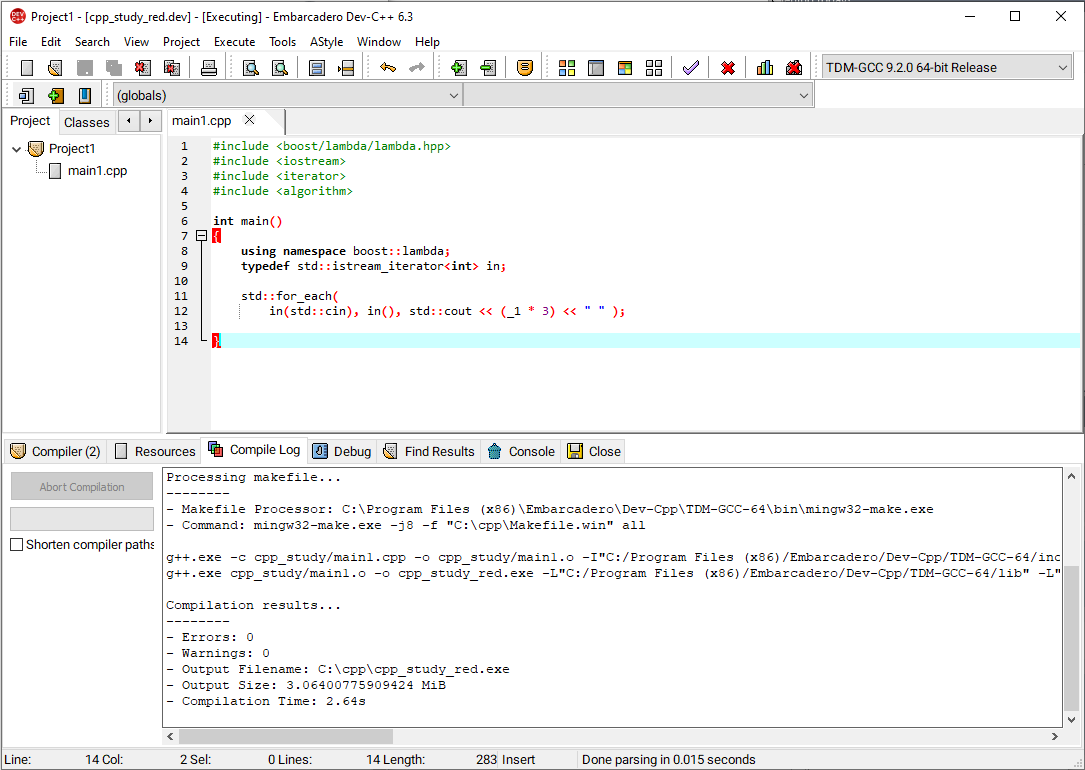Open the File menu

18,42
